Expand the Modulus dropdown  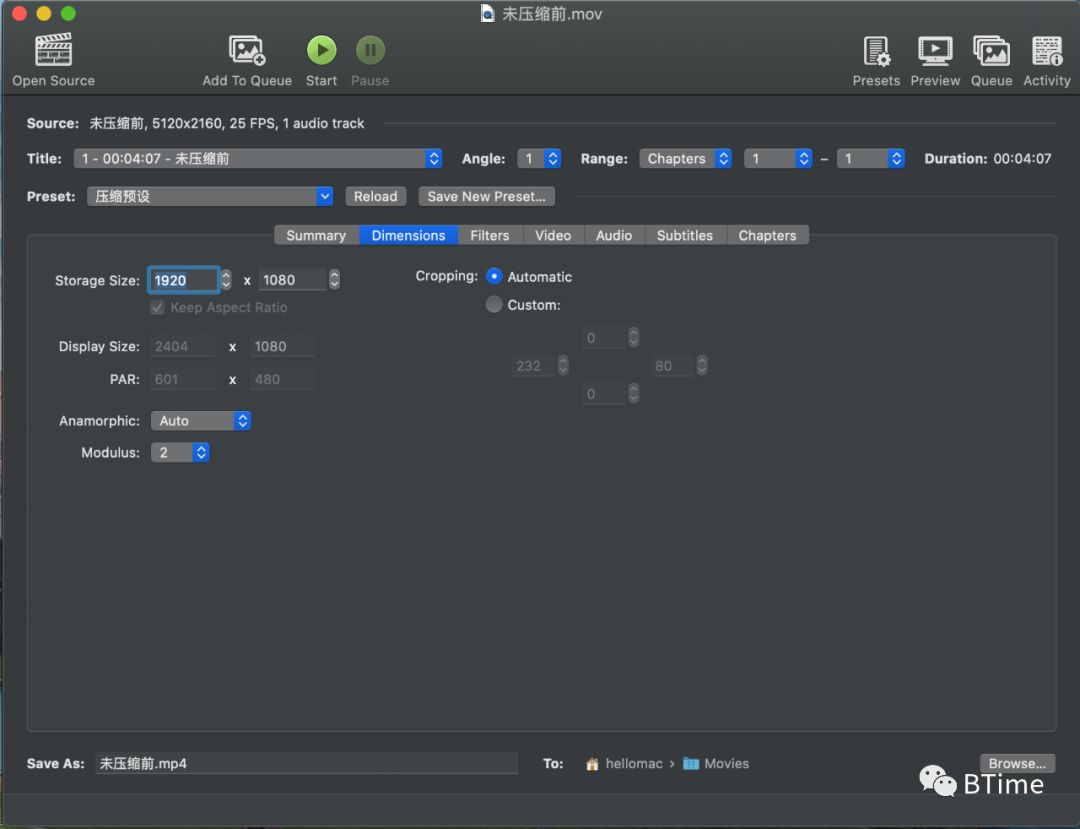click(x=180, y=453)
